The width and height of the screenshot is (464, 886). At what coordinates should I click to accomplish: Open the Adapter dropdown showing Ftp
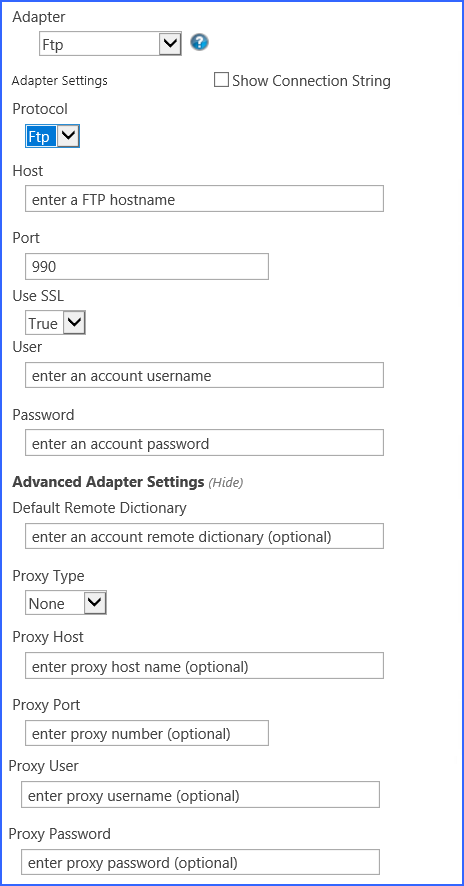coord(110,44)
